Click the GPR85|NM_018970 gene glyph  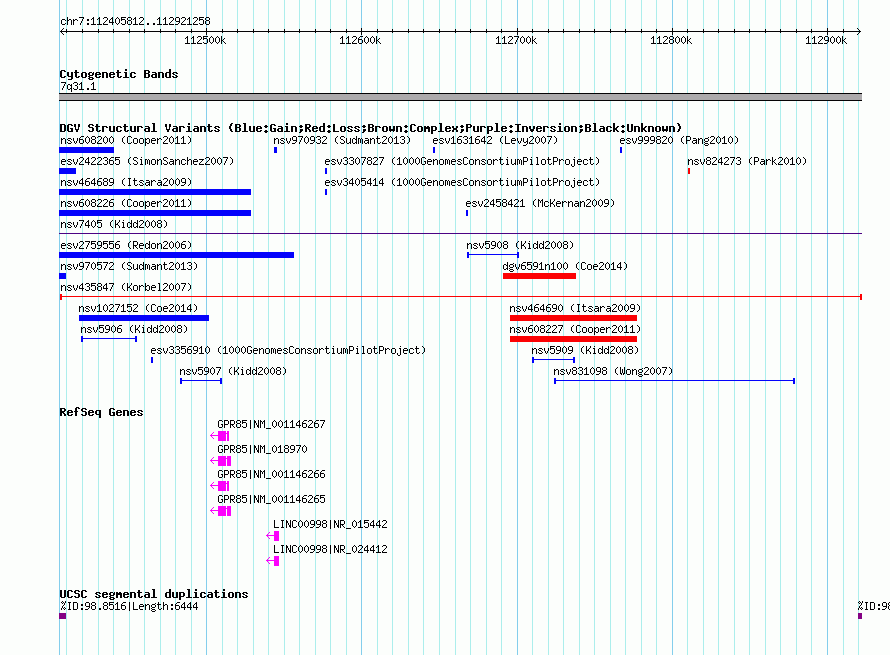point(221,461)
